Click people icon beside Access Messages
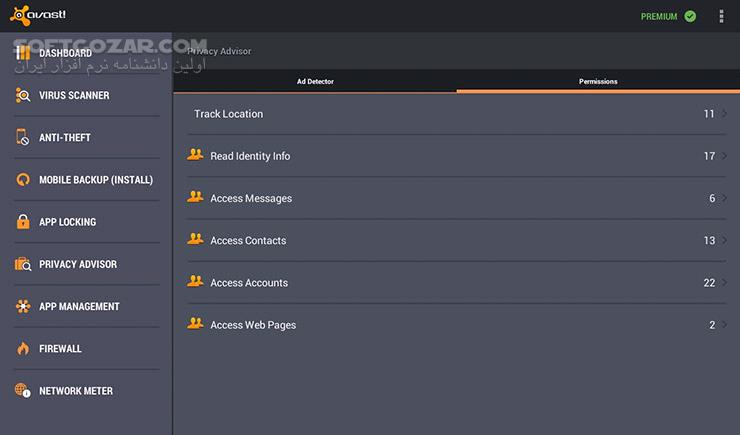The width and height of the screenshot is (740, 435). coord(195,197)
